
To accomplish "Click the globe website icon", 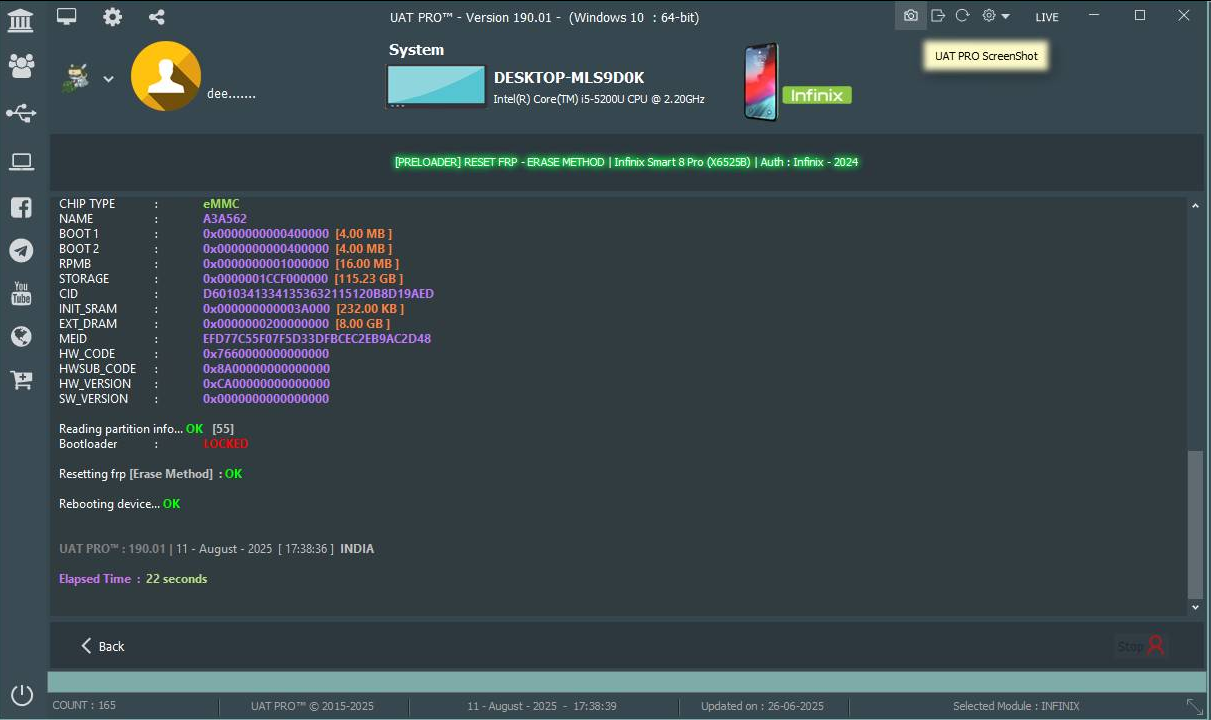I will (x=21, y=337).
